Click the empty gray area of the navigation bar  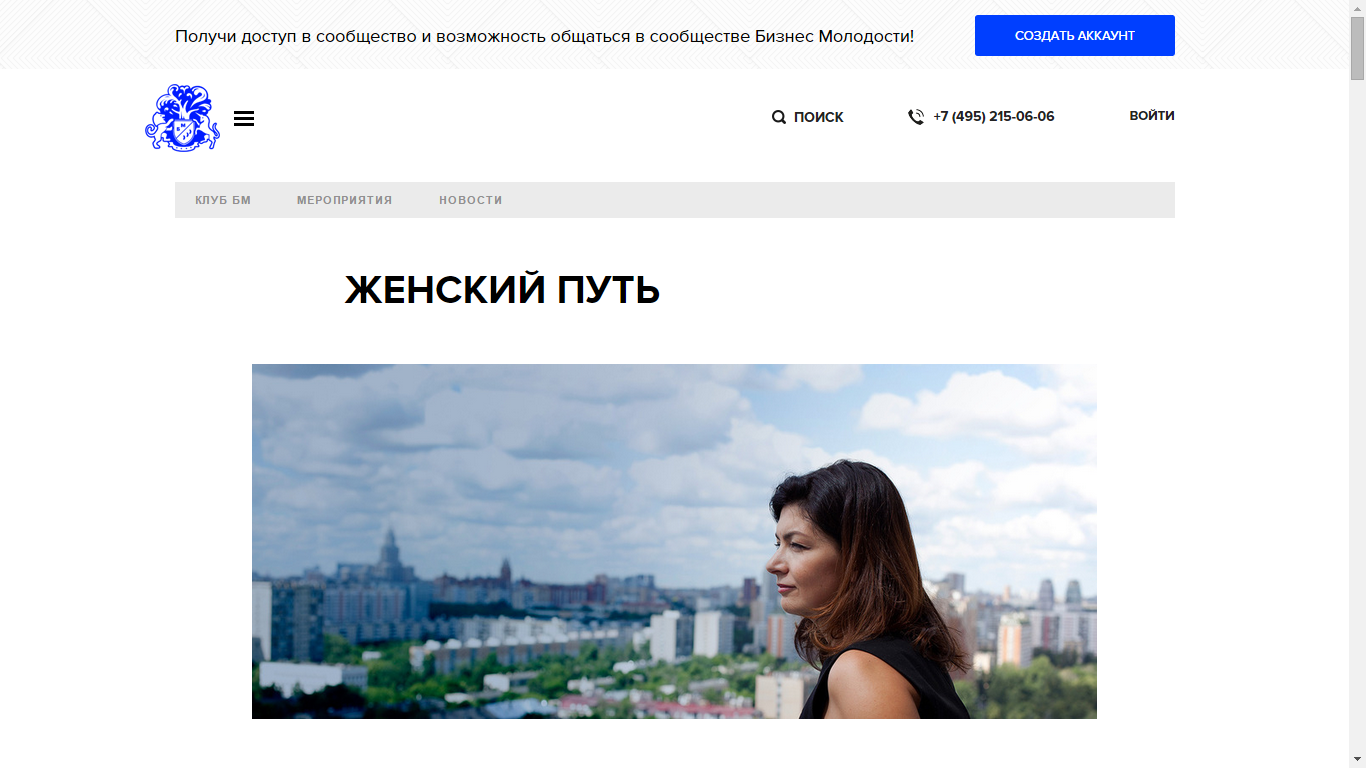tap(840, 200)
